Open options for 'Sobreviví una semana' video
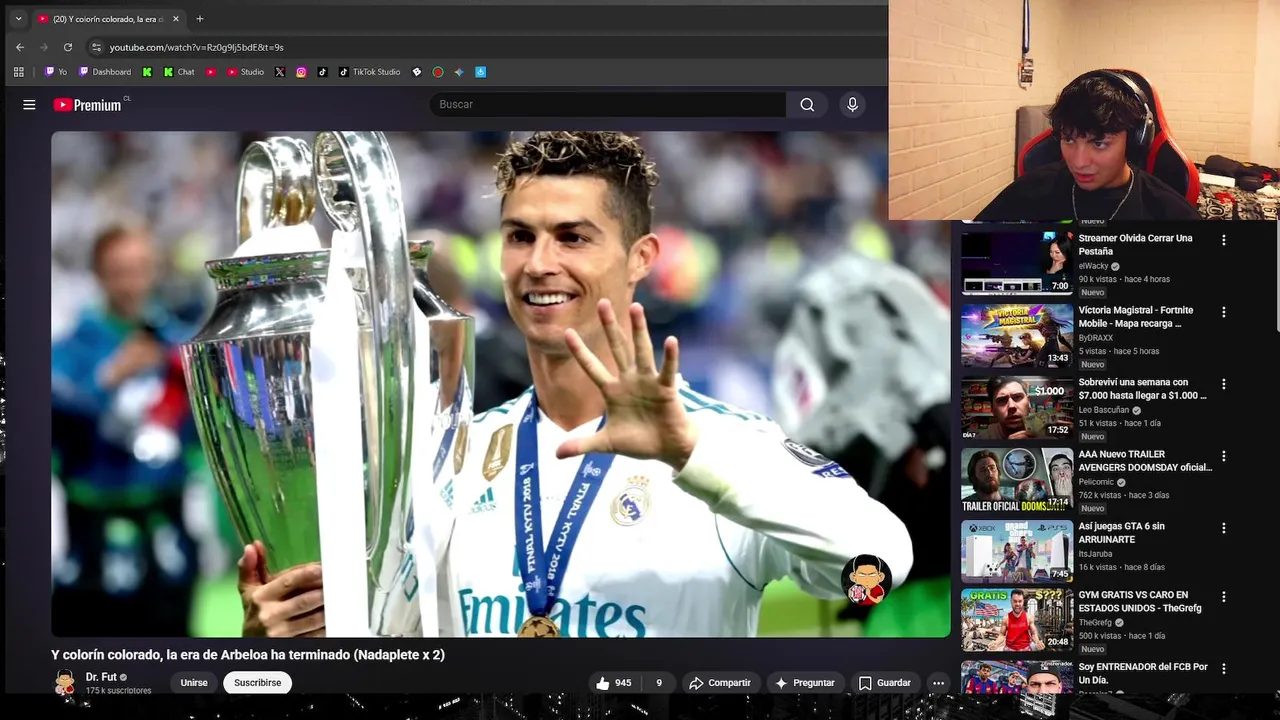The height and width of the screenshot is (720, 1280). pyautogui.click(x=1223, y=384)
